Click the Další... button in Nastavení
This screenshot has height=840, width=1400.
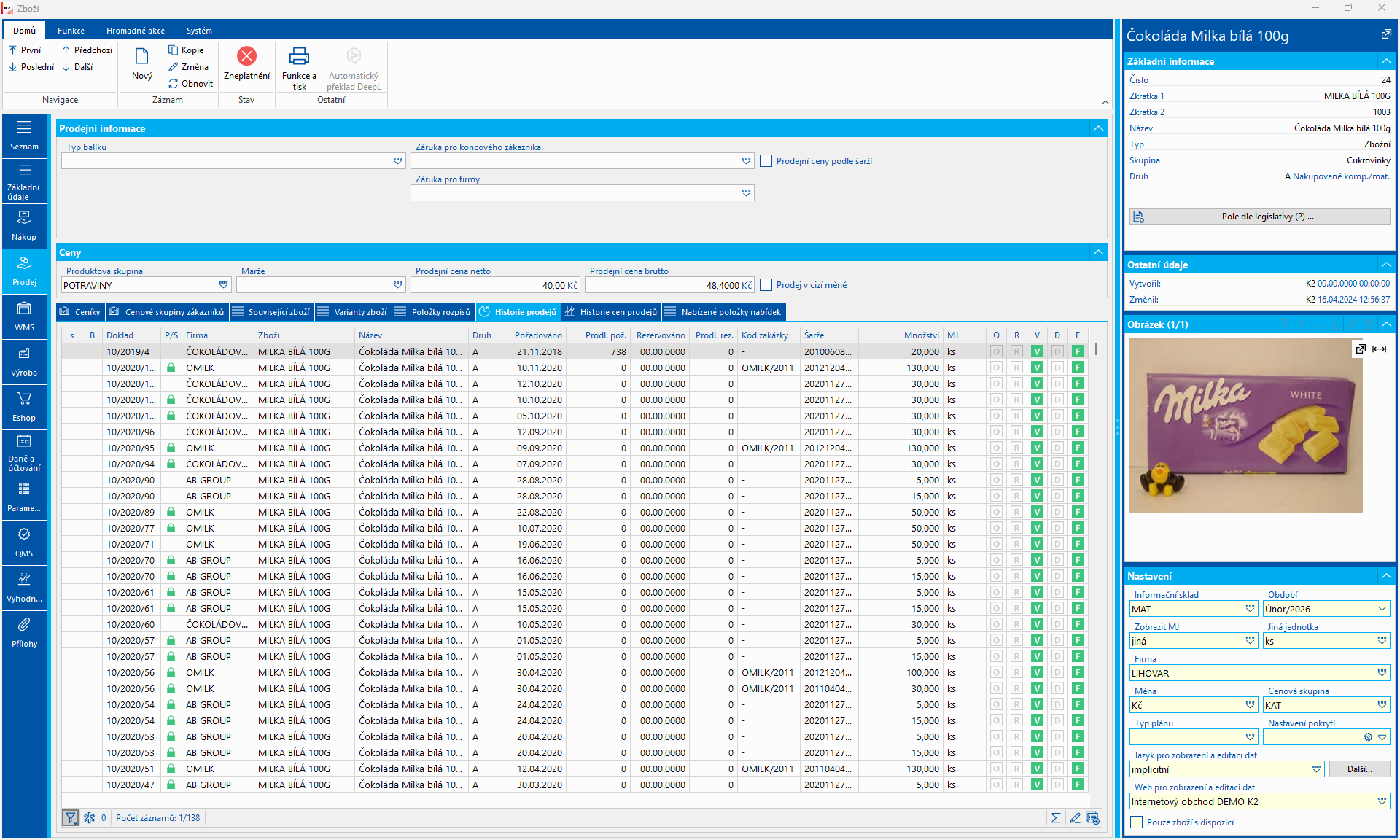tap(1359, 769)
